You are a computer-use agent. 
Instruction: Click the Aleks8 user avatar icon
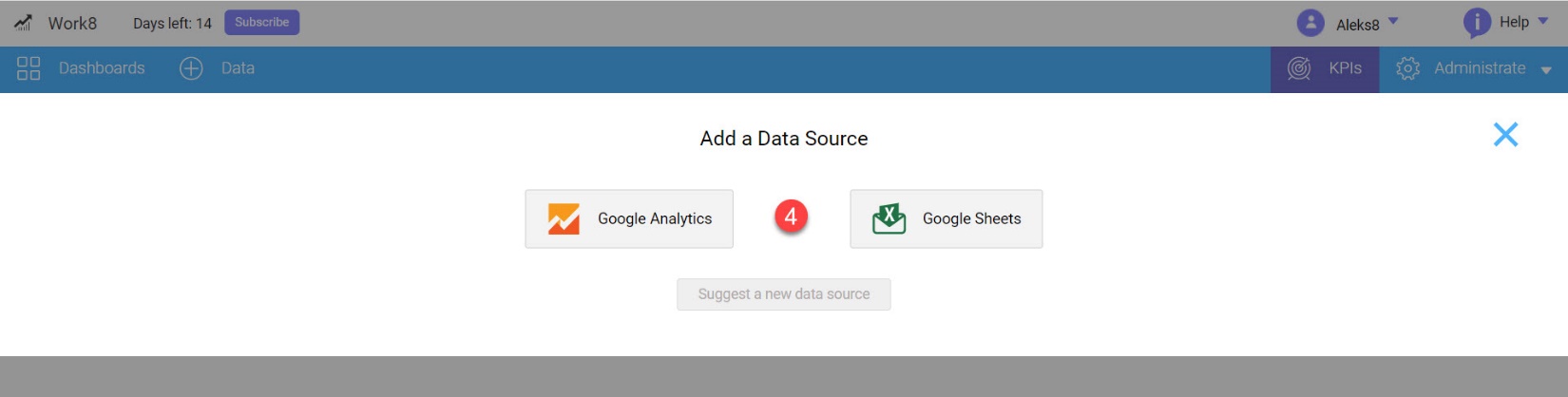(x=1310, y=23)
